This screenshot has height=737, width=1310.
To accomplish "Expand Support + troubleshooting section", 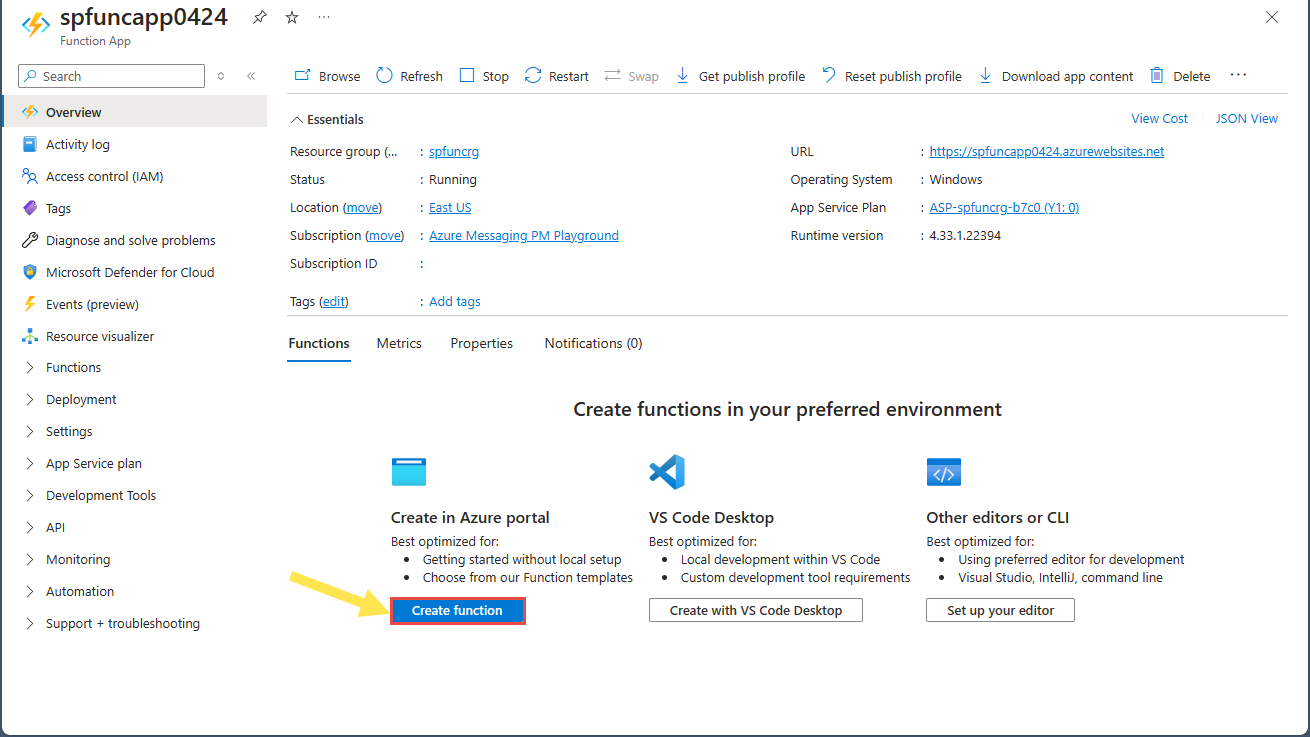I will pyautogui.click(x=30, y=624).
